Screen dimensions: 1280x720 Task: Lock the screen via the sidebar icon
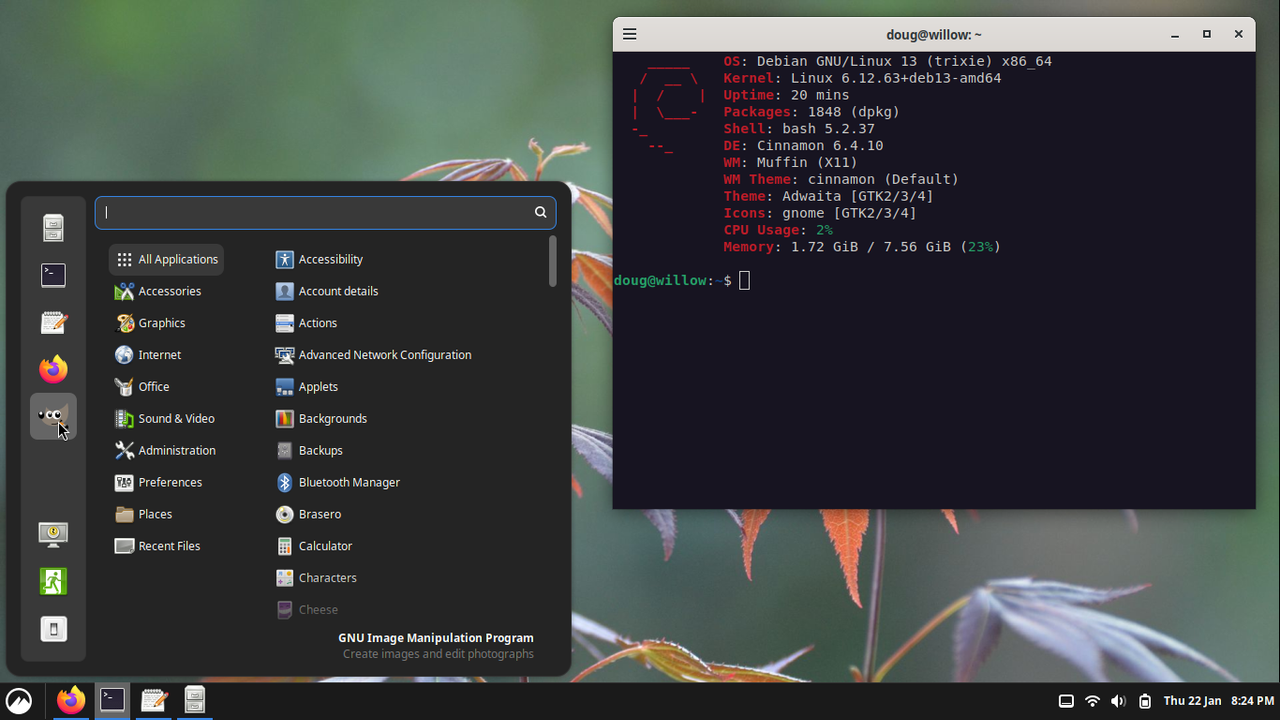tap(53, 534)
